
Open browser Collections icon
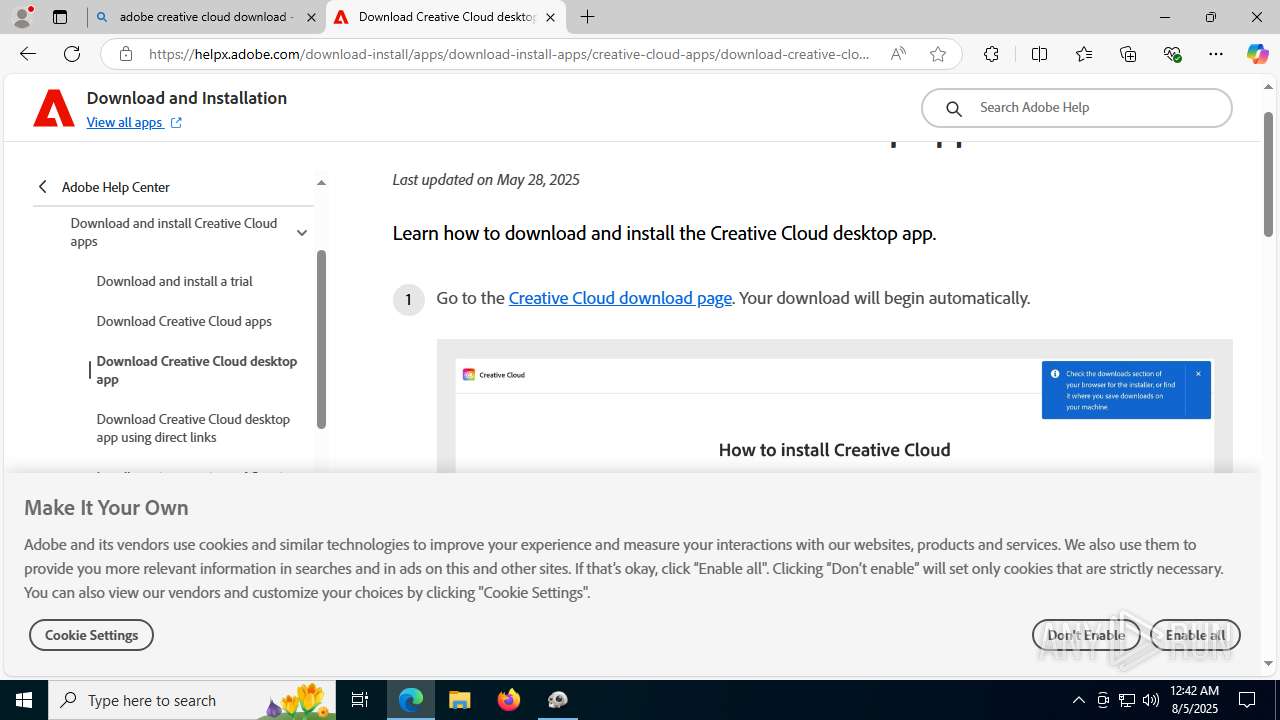pos(1128,54)
